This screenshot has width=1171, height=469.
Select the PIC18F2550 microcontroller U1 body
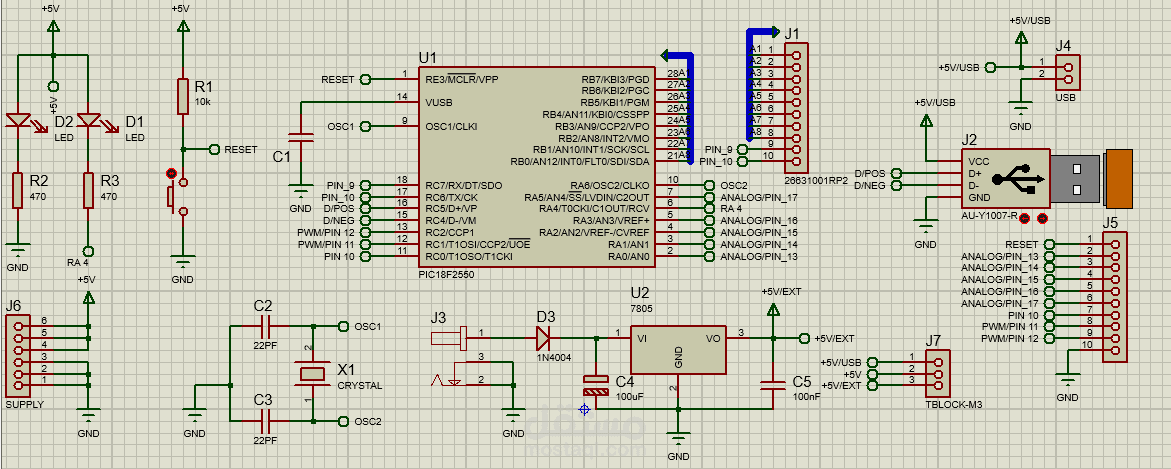(535, 166)
